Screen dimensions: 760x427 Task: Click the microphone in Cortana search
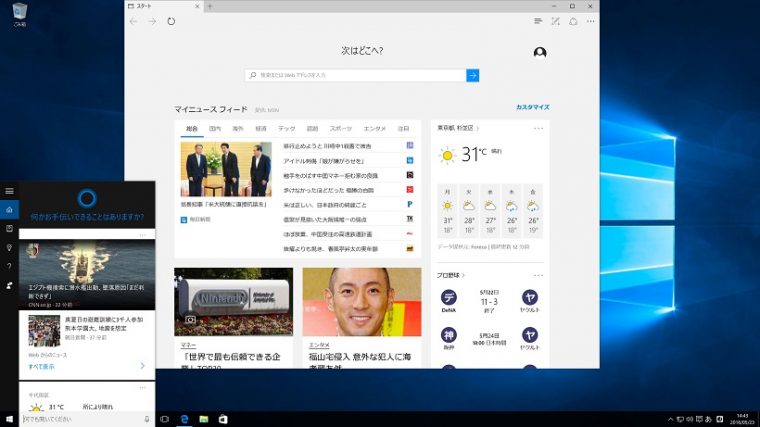[x=147, y=419]
